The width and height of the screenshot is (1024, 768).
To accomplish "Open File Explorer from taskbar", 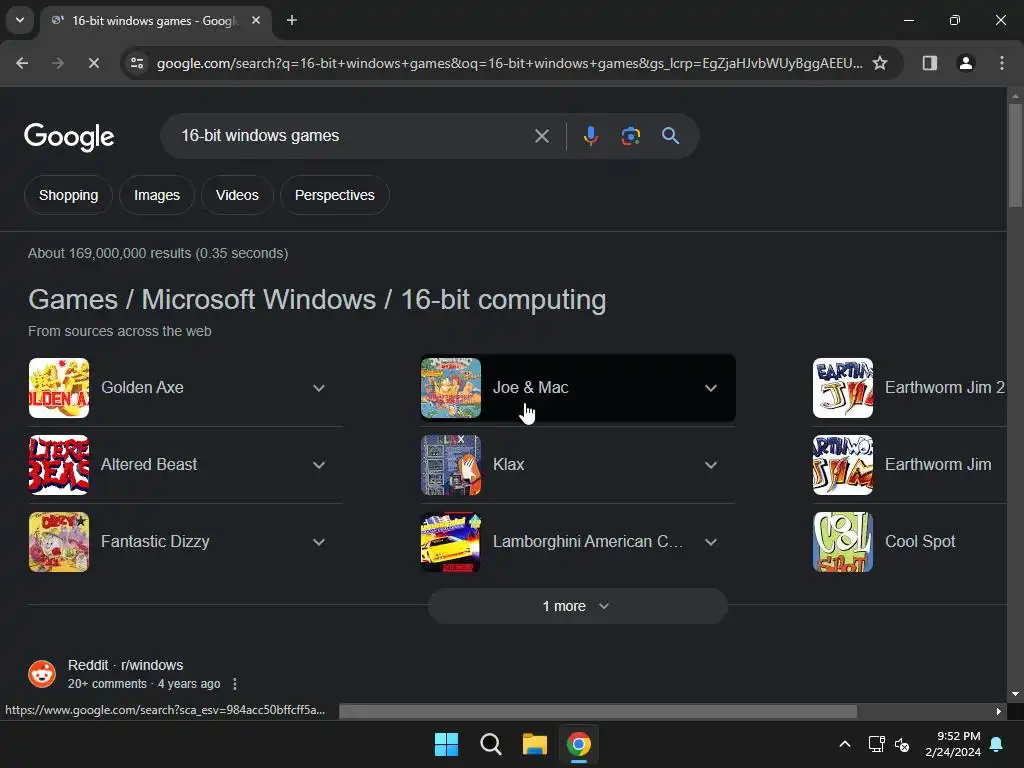I will (x=534, y=744).
